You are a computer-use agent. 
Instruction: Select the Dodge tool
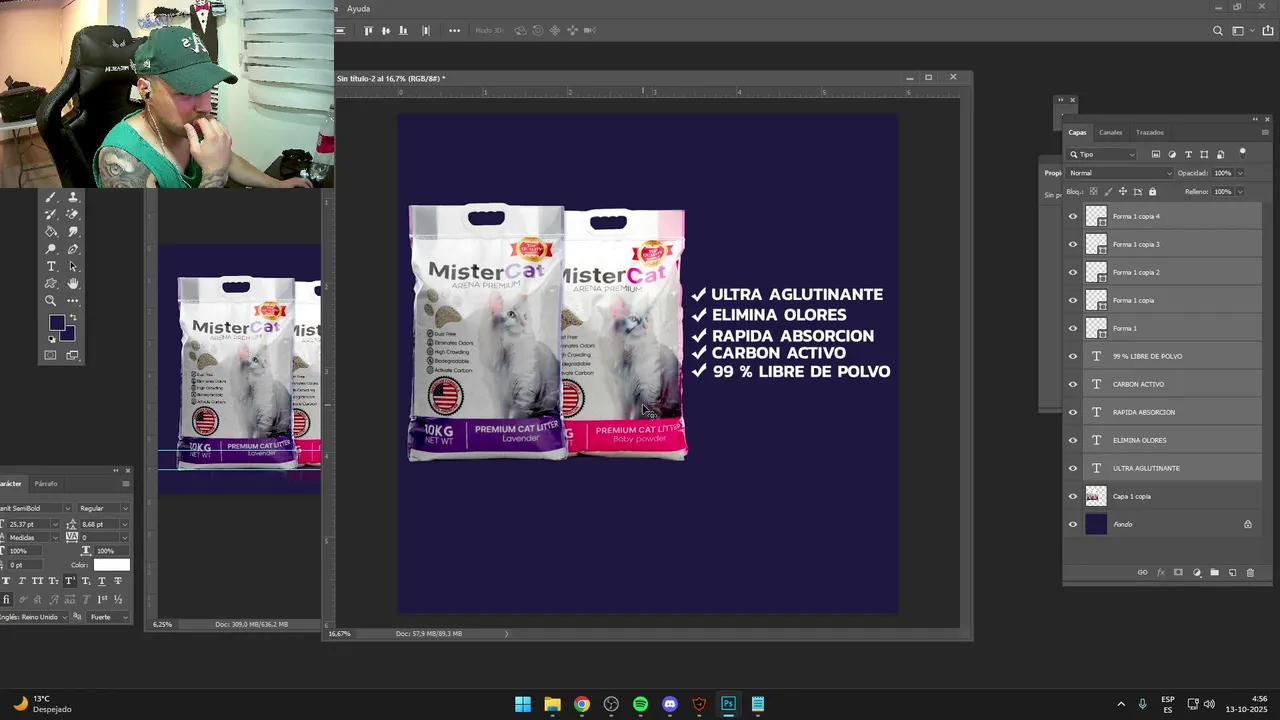tap(51, 249)
